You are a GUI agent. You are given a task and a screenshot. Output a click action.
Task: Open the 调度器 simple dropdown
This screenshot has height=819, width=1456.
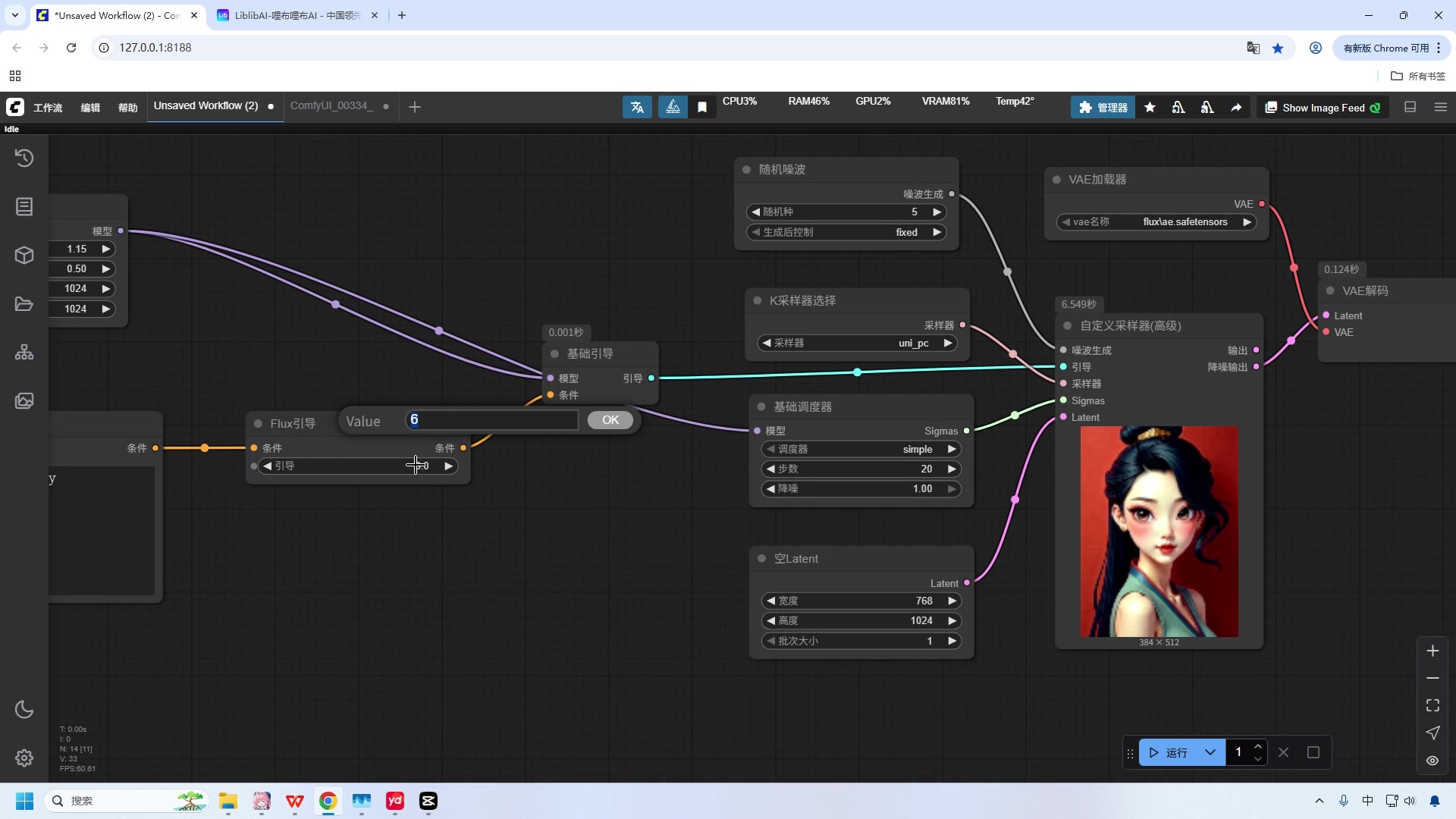tap(861, 450)
